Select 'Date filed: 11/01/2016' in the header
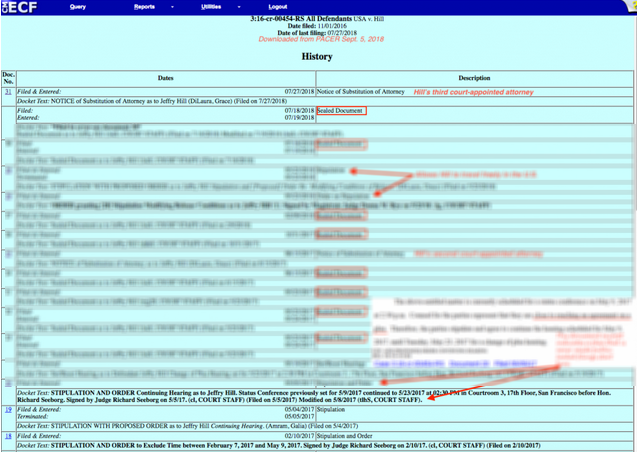 coord(317,26)
